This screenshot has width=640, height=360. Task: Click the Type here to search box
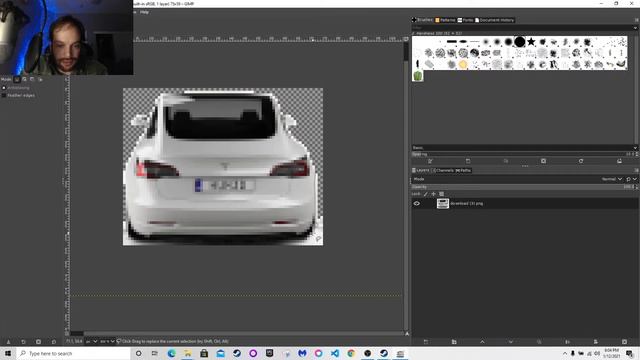click(x=73, y=353)
